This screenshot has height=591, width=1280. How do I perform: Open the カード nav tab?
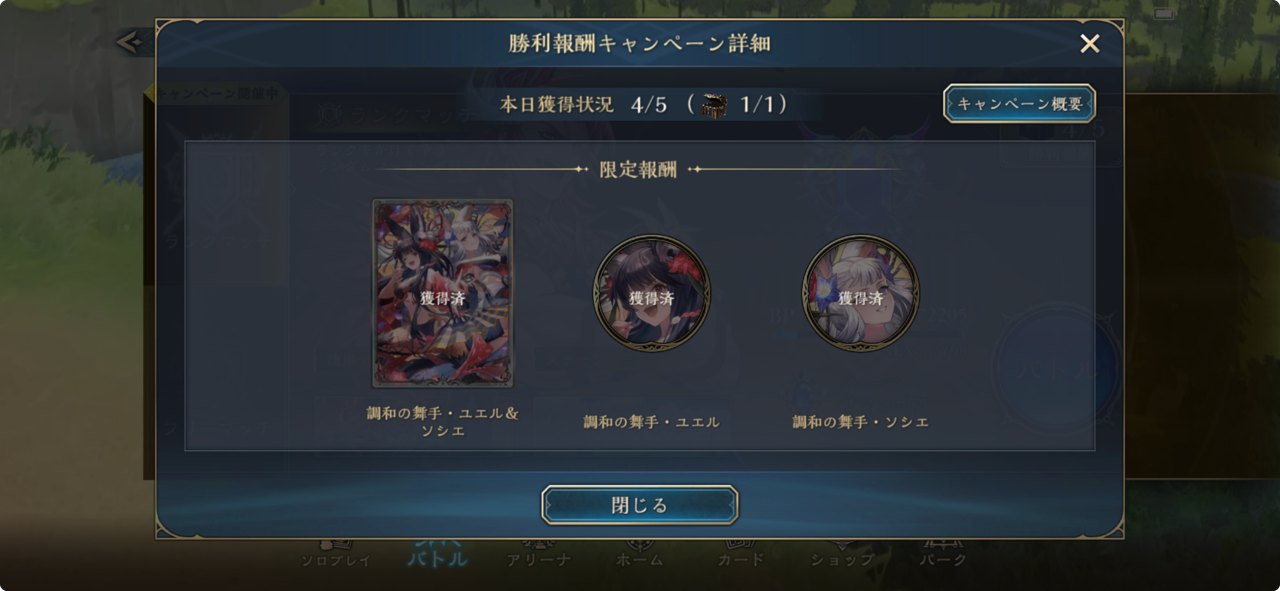pos(741,560)
